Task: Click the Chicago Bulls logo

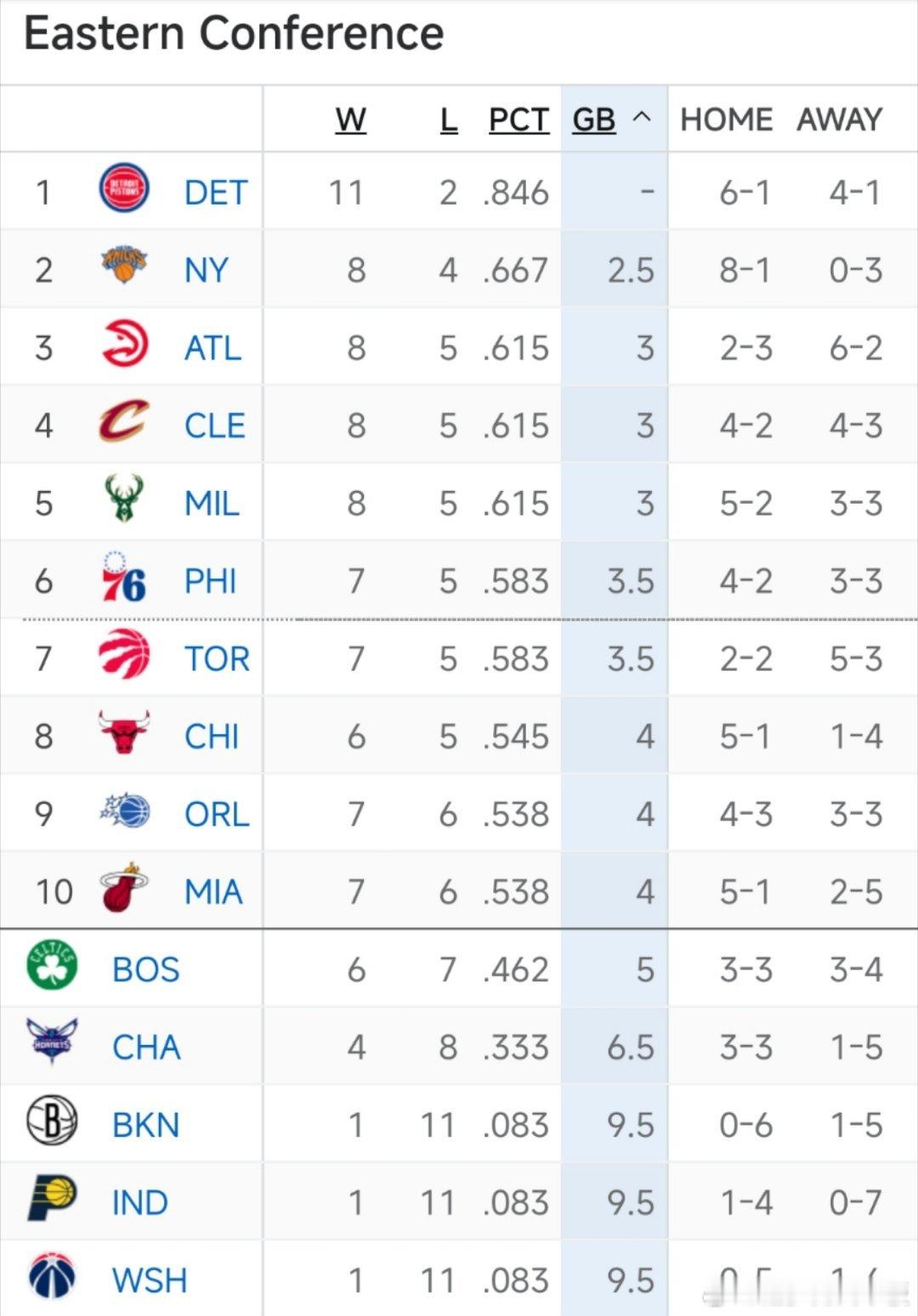Action: 124,733
